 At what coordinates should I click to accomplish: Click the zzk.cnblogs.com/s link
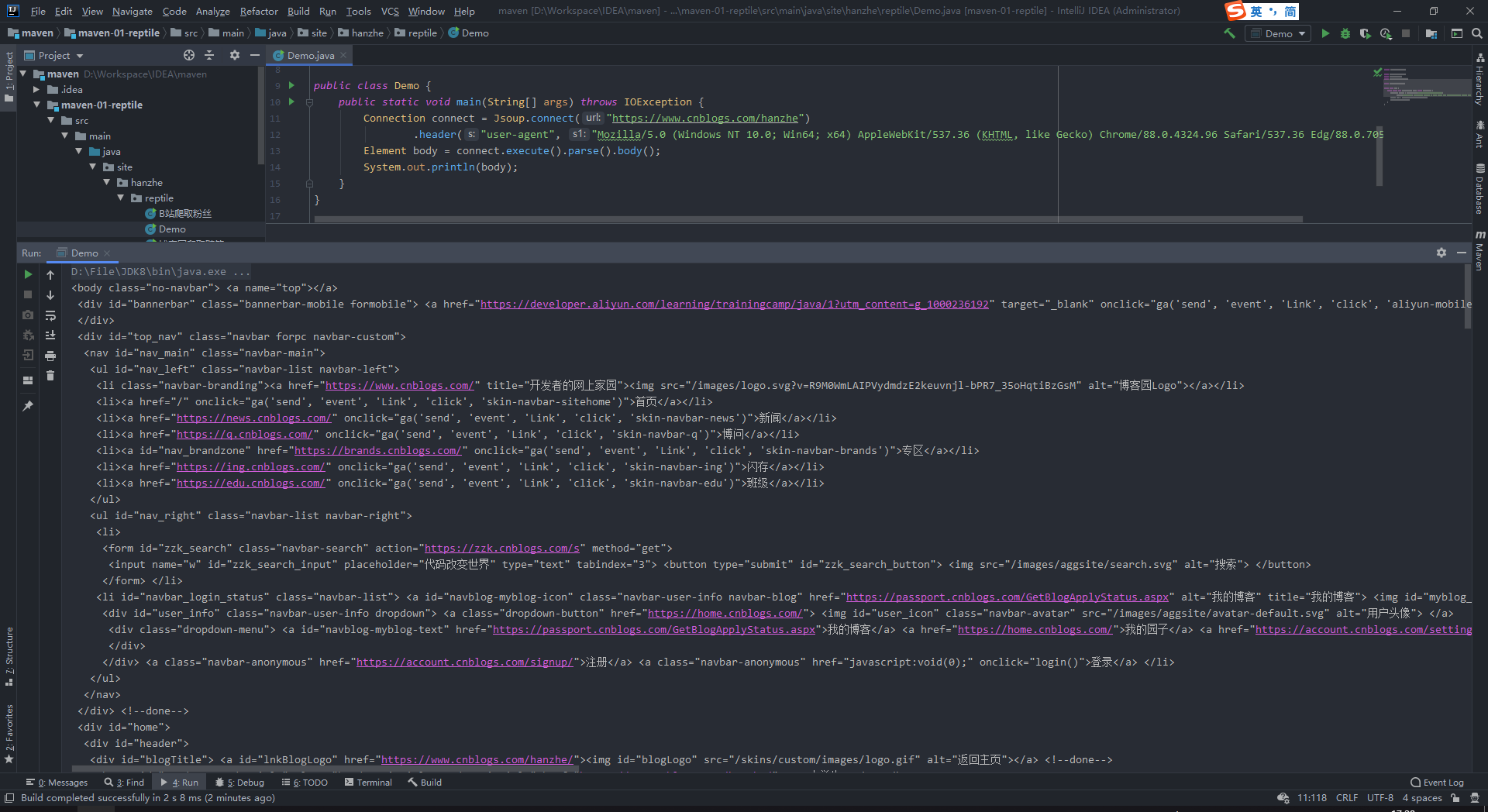[501, 549]
